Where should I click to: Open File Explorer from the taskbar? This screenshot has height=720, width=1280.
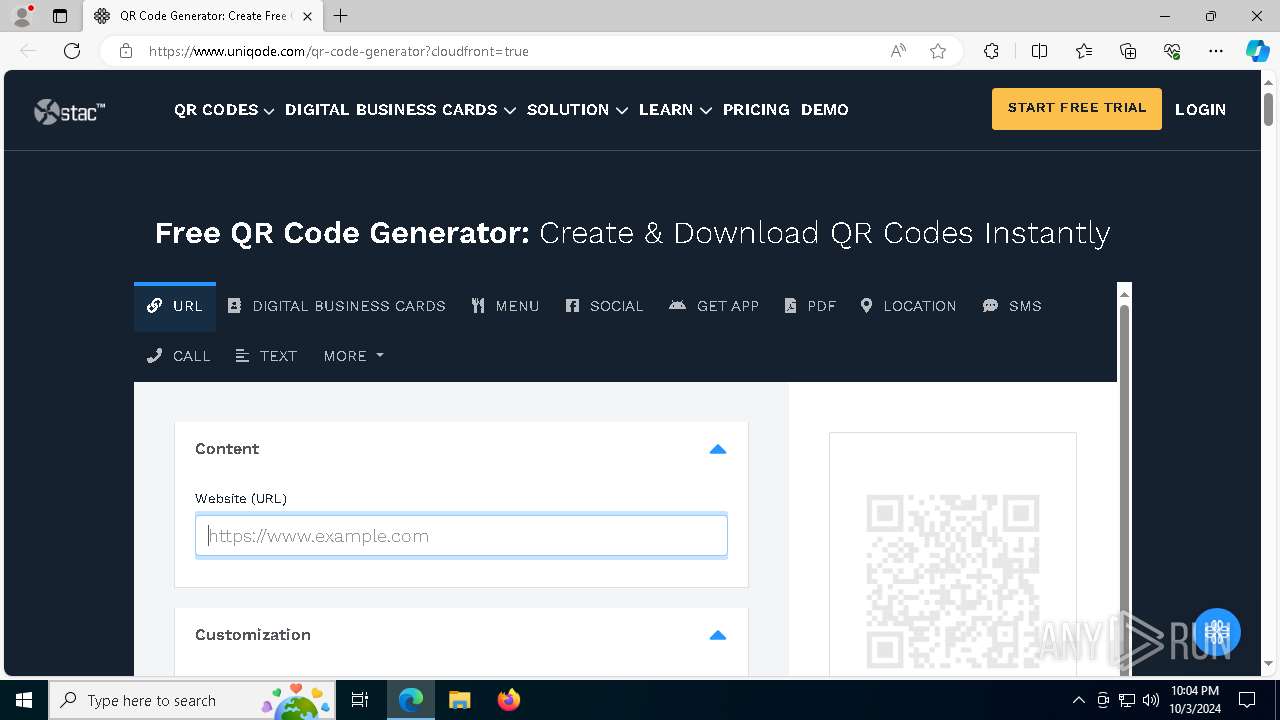tap(459, 700)
